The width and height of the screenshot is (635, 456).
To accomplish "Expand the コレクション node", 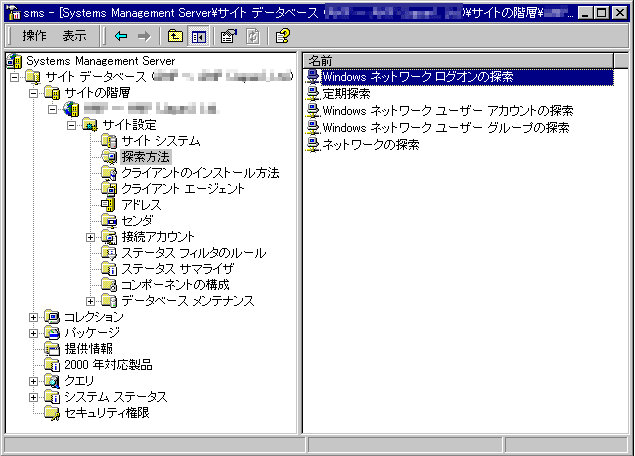I will [34, 317].
